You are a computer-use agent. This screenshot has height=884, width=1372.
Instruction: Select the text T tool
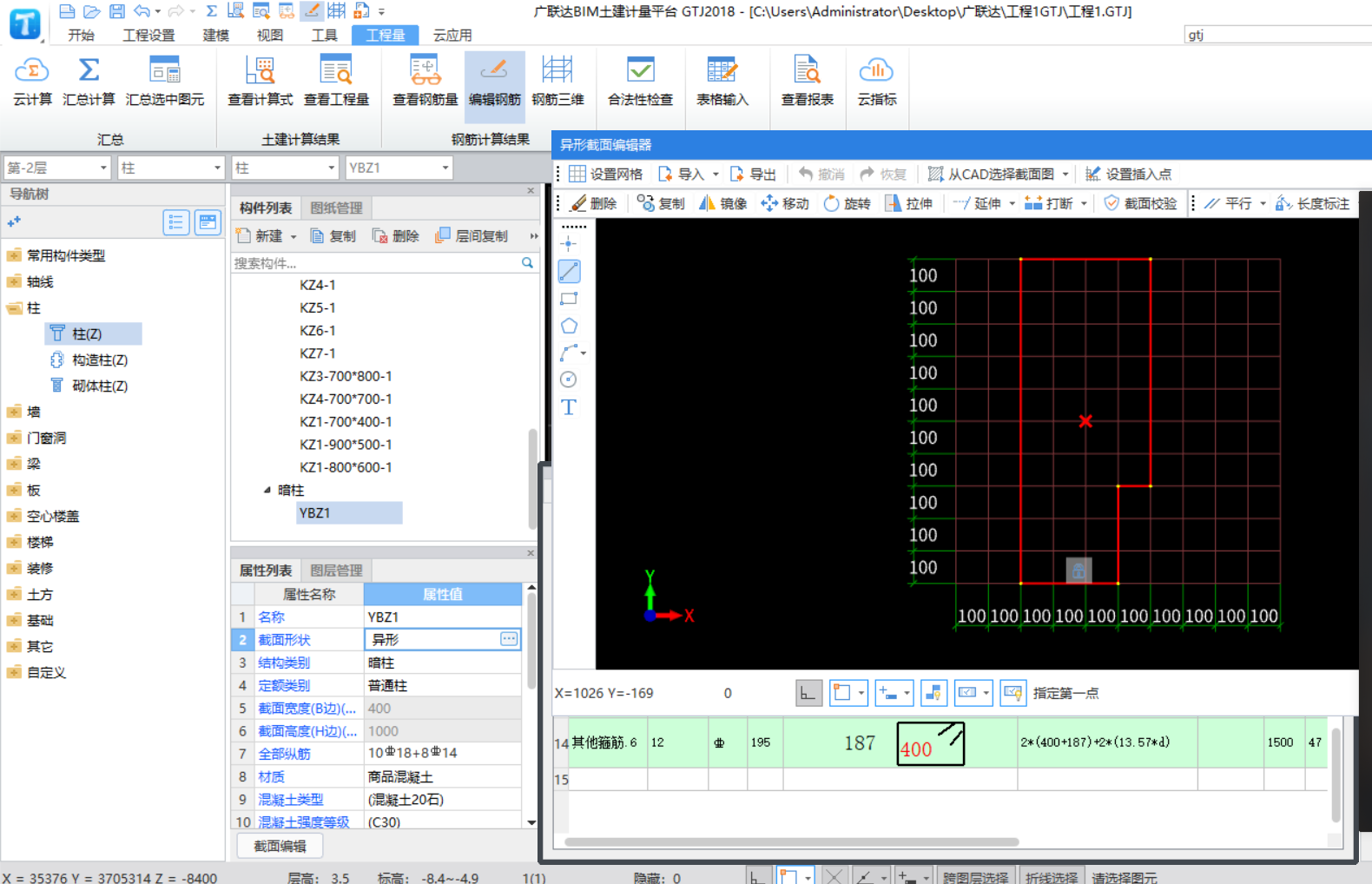click(x=569, y=407)
